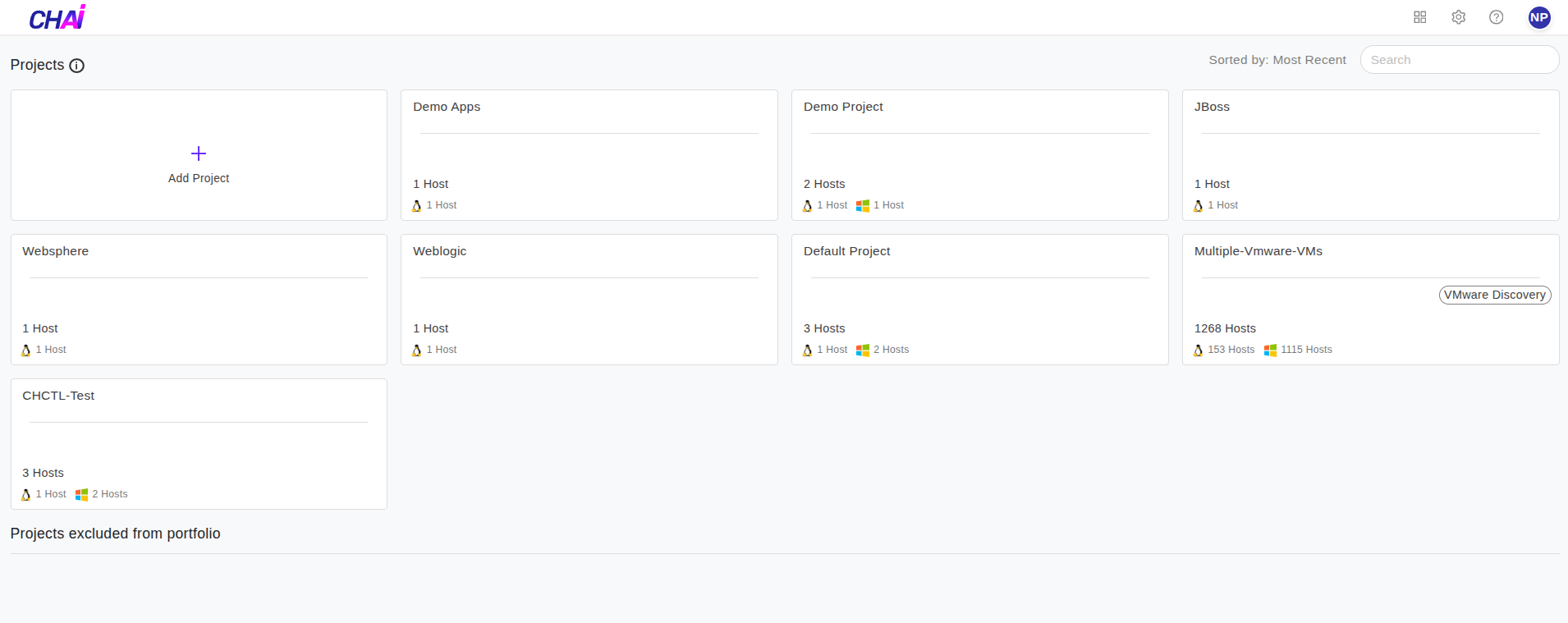This screenshot has width=1568, height=623.
Task: Open the NP user profile avatar
Action: [1538, 17]
